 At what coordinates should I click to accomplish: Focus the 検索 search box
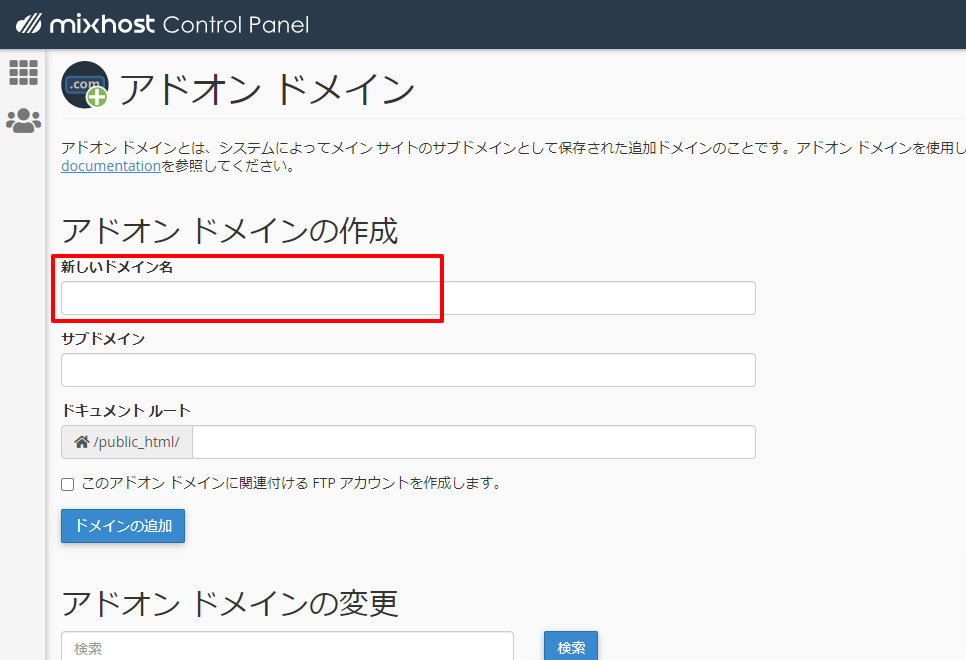[x=287, y=646]
